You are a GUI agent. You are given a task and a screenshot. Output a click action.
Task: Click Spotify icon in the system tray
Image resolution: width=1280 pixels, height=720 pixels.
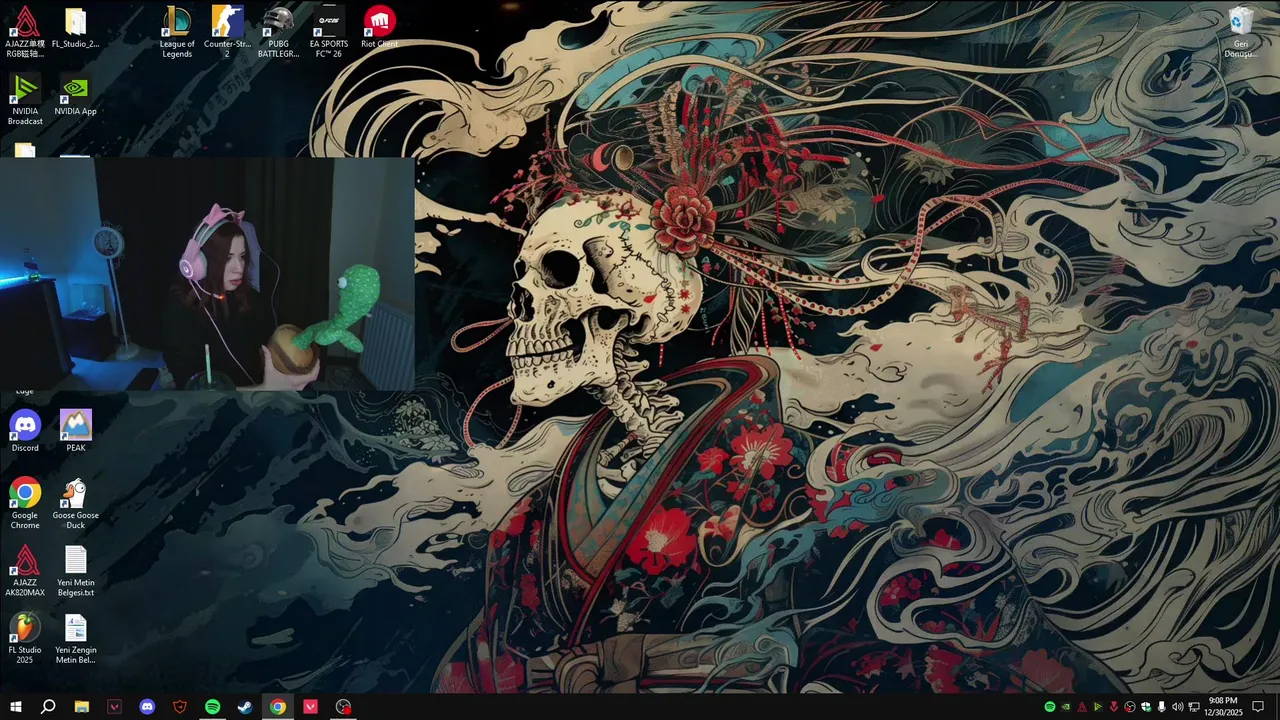coord(1050,707)
